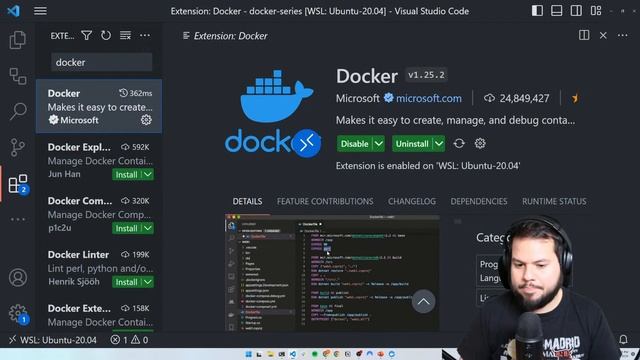Viewport: 640px width, 360px height.
Task: Click the remote indicator on Docker logo
Action: pos(306,143)
